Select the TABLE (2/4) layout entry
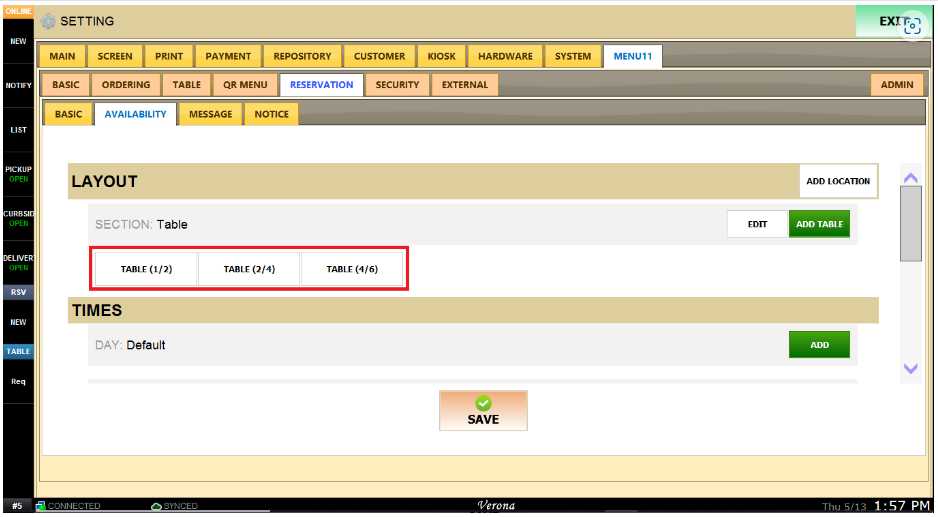This screenshot has width=938, height=517. tap(249, 269)
